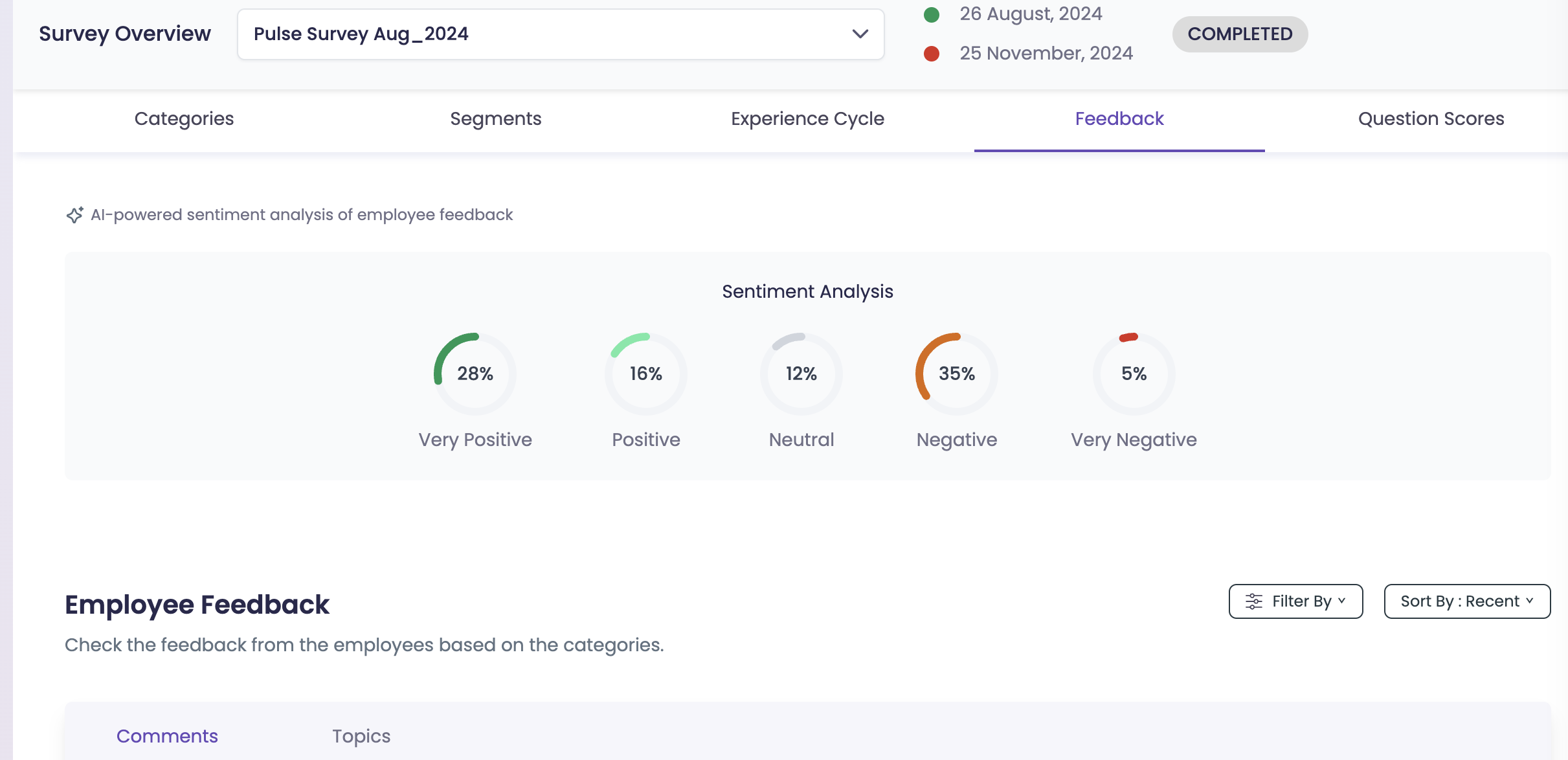Select the Very Positive sentiment gauge

pyautogui.click(x=475, y=374)
